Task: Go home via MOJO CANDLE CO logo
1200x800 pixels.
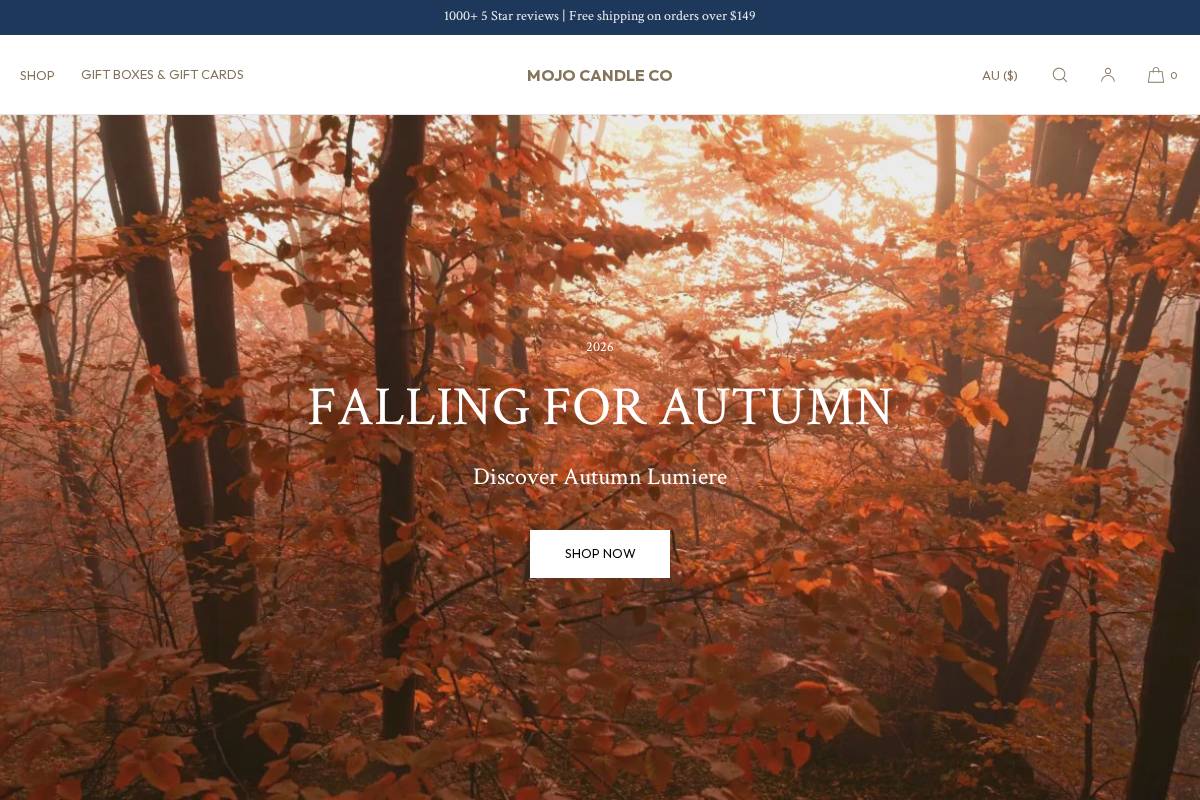Action: tap(600, 76)
